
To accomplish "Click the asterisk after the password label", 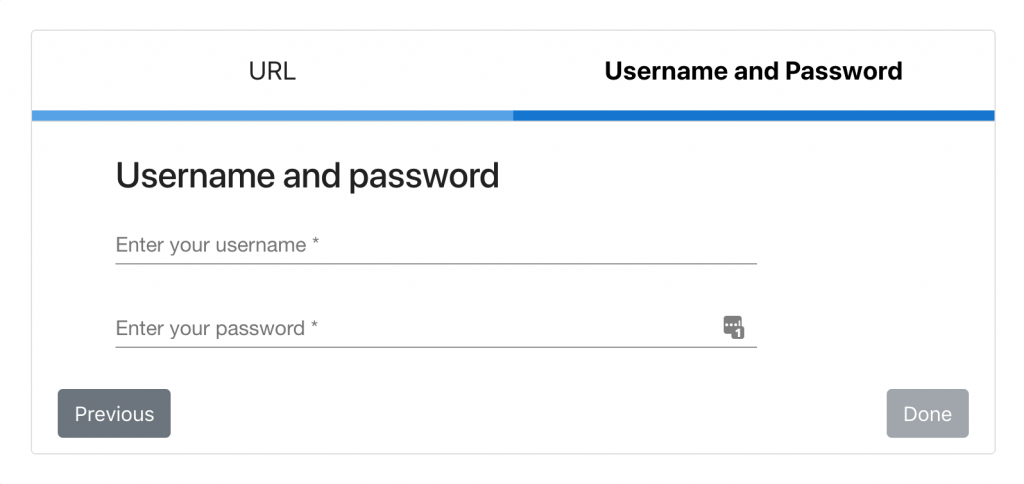I will point(314,325).
